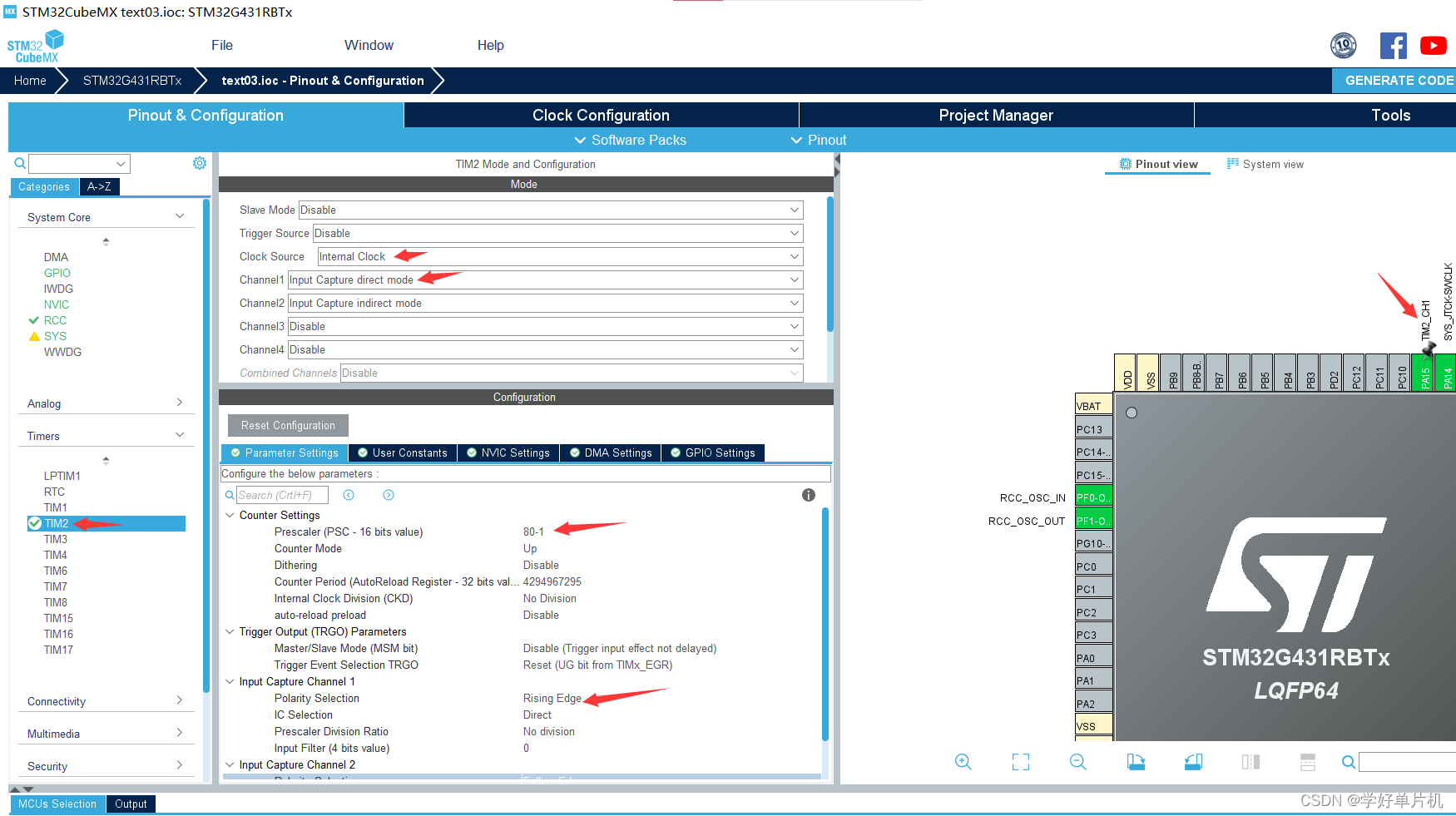
Task: Go to Home in the breadcrumb
Action: [x=30, y=81]
